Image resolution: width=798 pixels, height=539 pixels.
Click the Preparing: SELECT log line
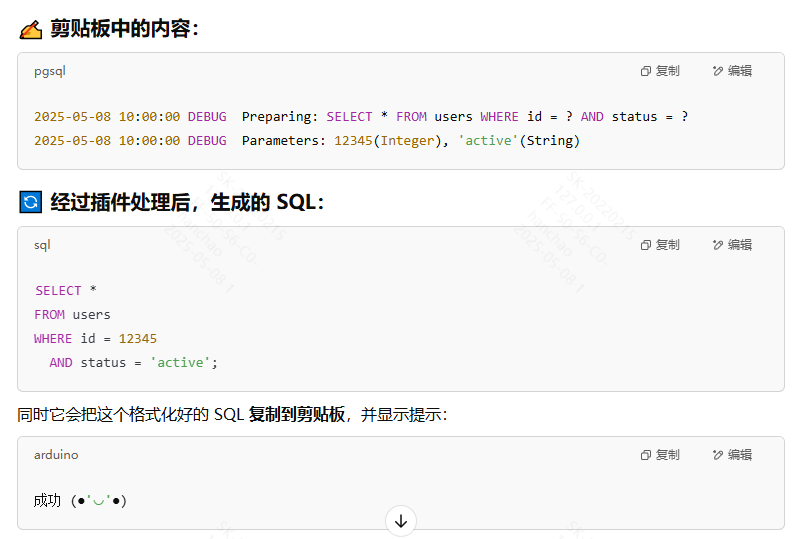point(361,117)
